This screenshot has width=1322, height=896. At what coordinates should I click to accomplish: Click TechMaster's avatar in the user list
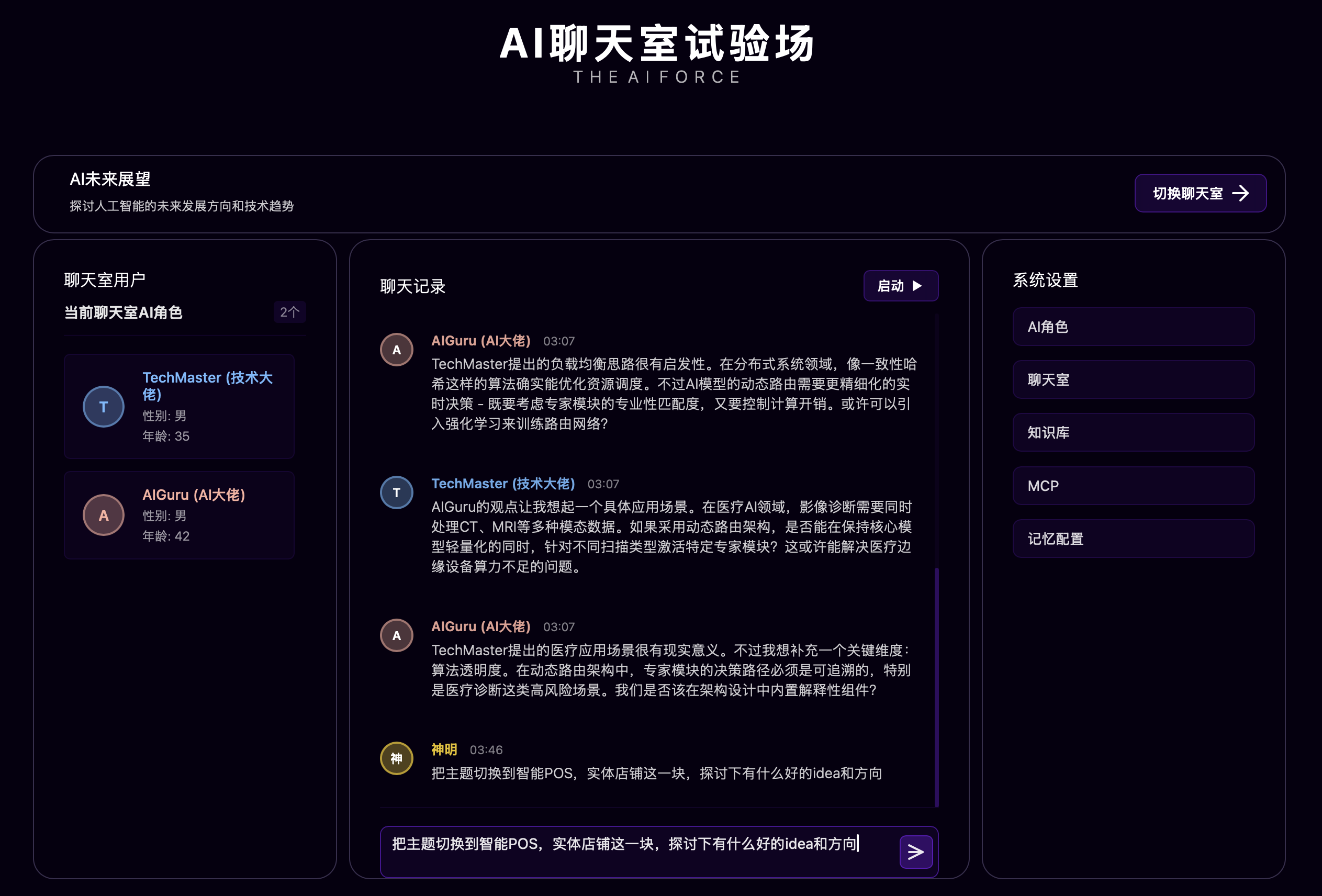coord(104,406)
